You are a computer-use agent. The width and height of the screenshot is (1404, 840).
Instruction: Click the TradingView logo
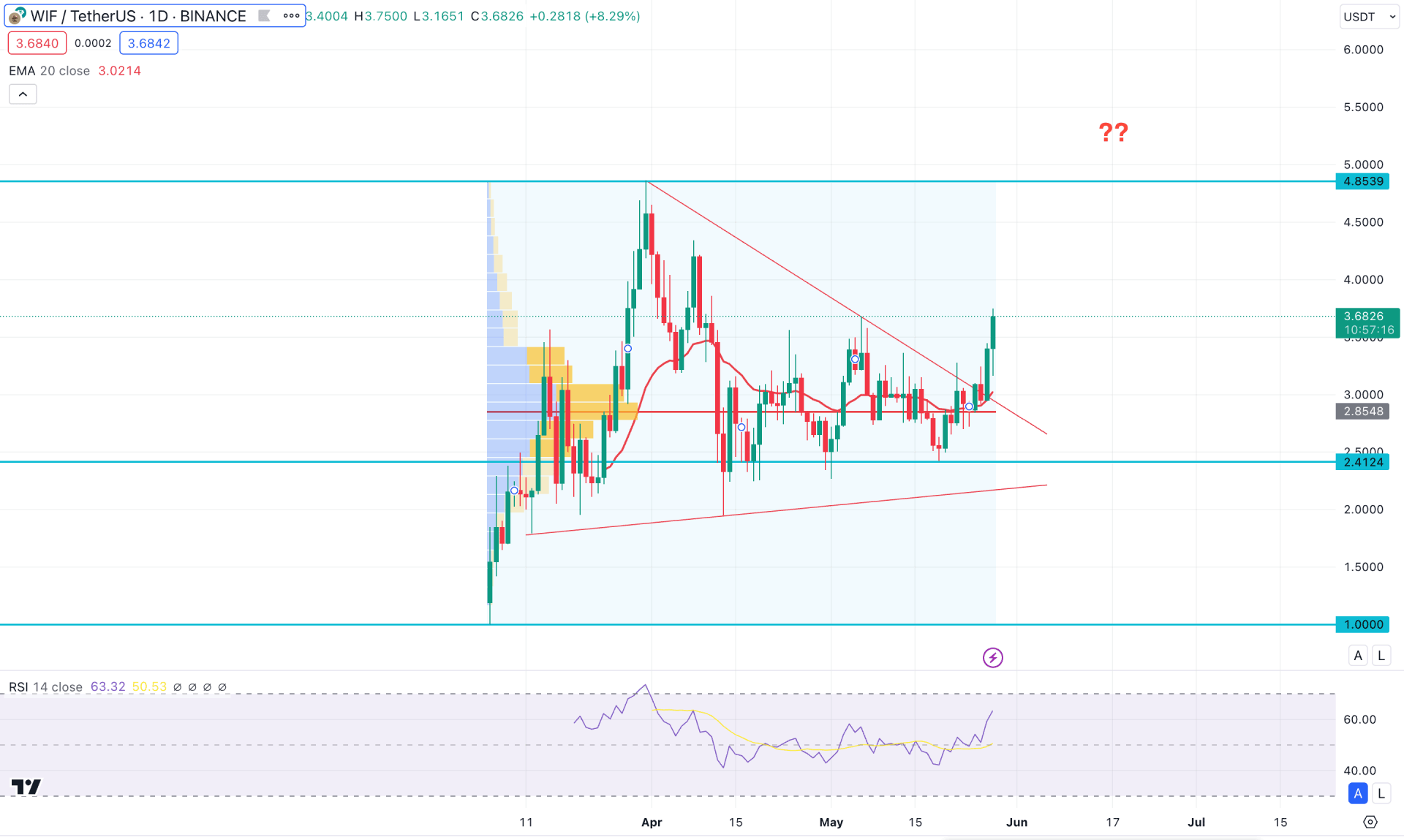pos(26,787)
